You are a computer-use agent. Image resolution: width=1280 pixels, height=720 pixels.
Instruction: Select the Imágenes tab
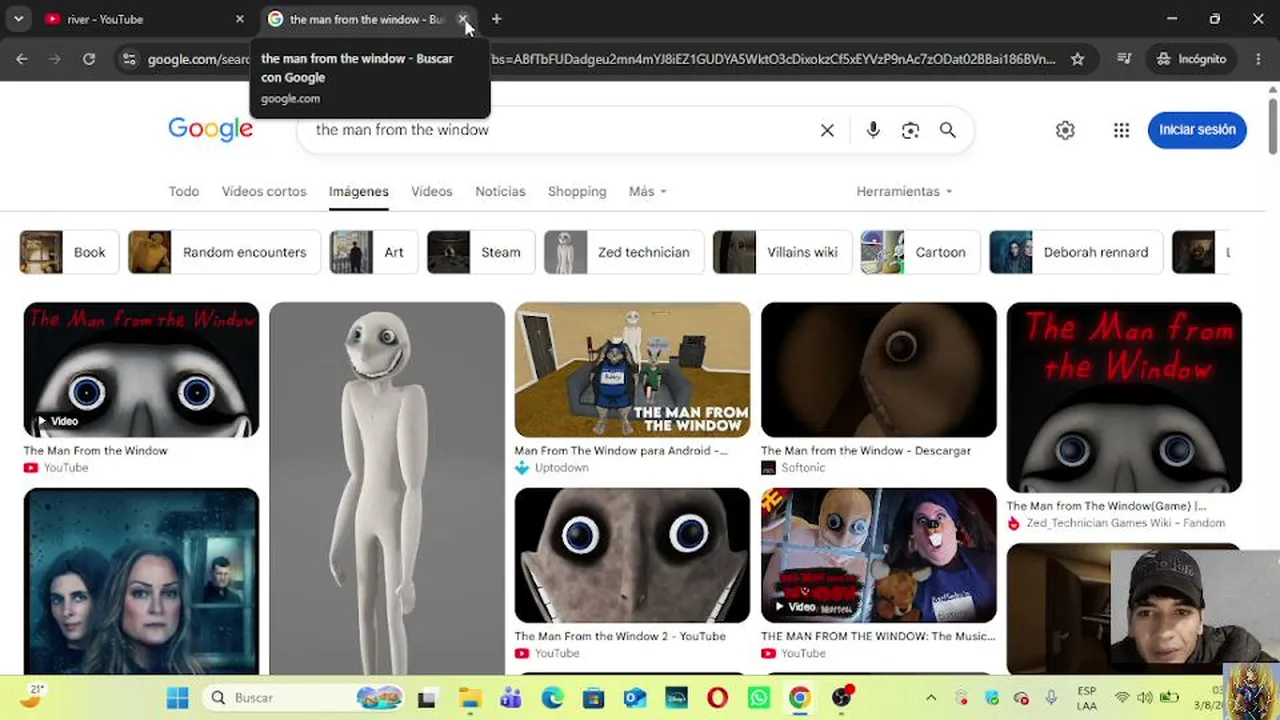(x=359, y=191)
